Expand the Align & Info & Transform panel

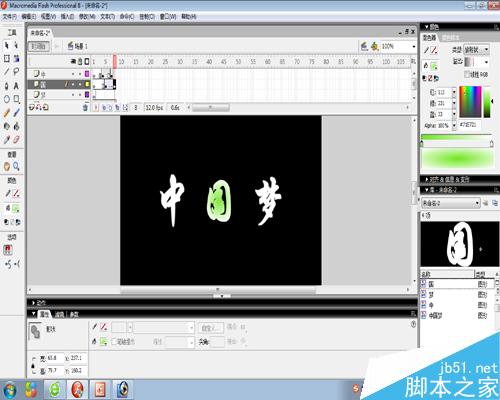[x=427, y=179]
